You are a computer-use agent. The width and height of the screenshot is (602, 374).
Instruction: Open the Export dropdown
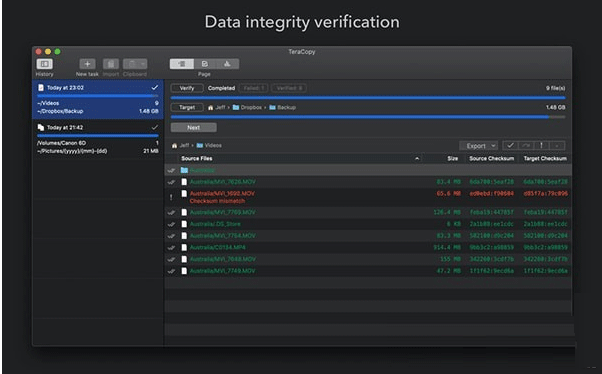(x=479, y=146)
